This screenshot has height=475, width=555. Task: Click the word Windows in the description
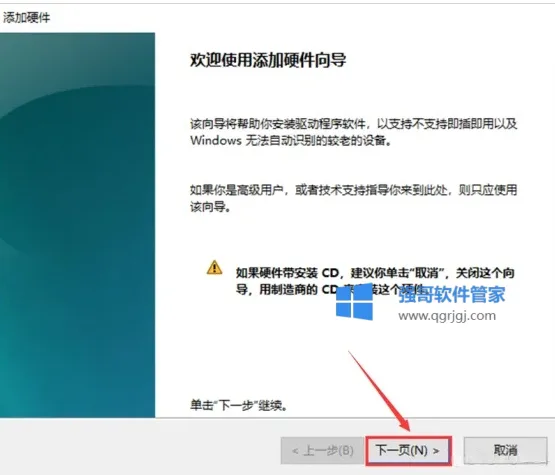pos(216,141)
